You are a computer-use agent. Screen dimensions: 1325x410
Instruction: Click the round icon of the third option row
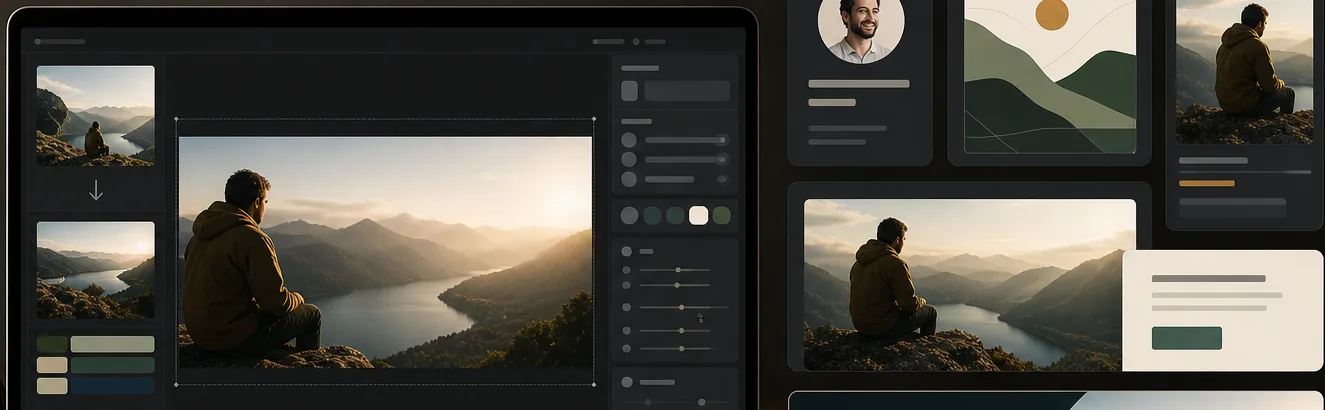coord(629,179)
